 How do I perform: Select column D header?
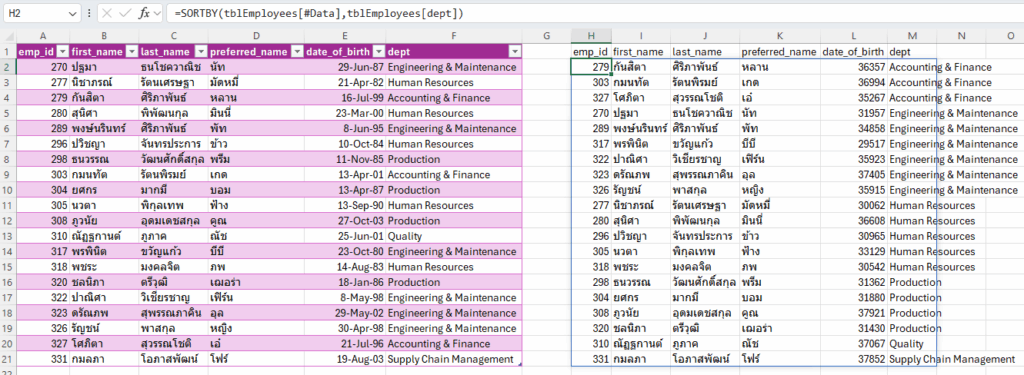click(256, 36)
